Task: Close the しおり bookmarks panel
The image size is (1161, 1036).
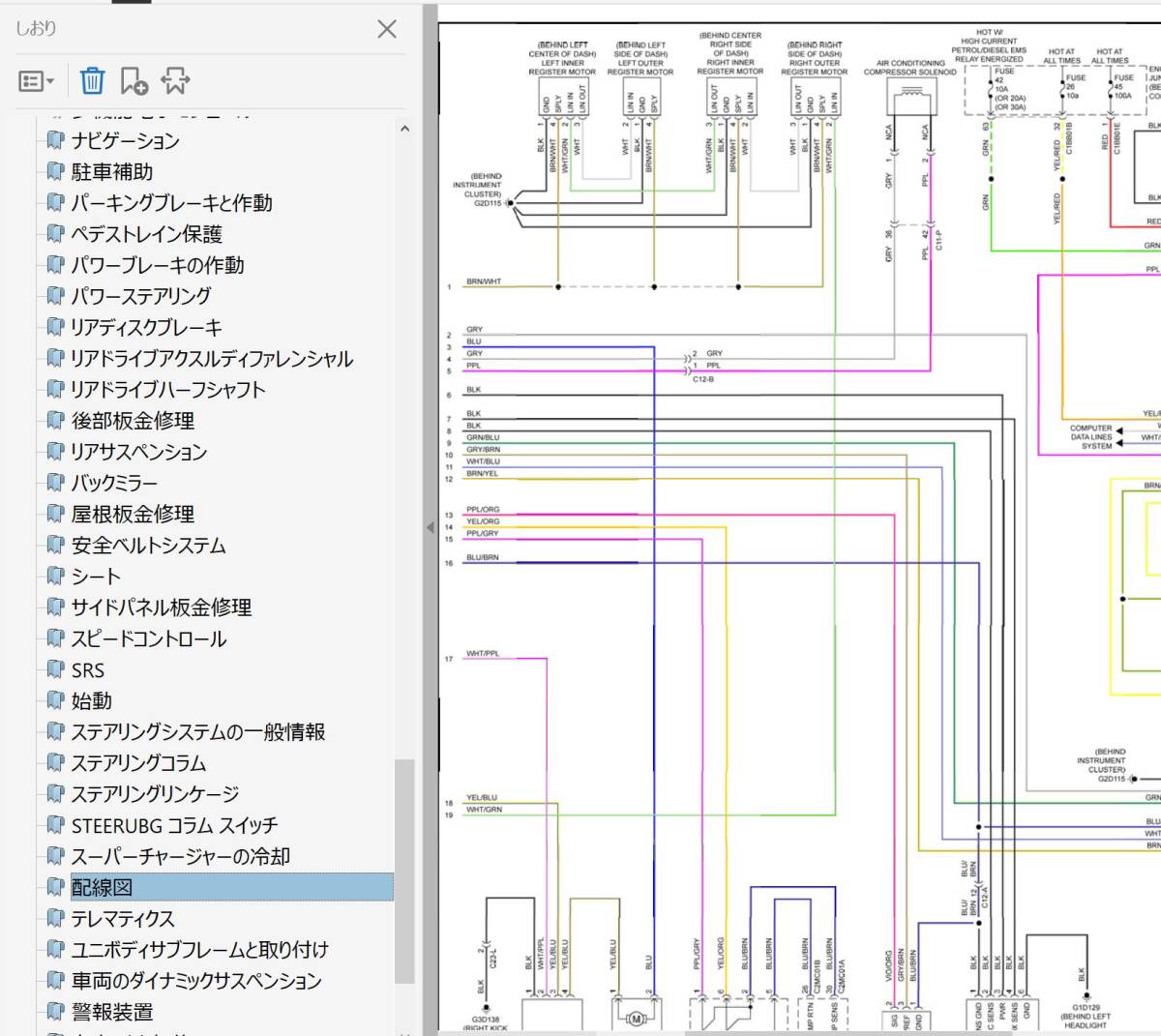Action: pyautogui.click(x=387, y=29)
